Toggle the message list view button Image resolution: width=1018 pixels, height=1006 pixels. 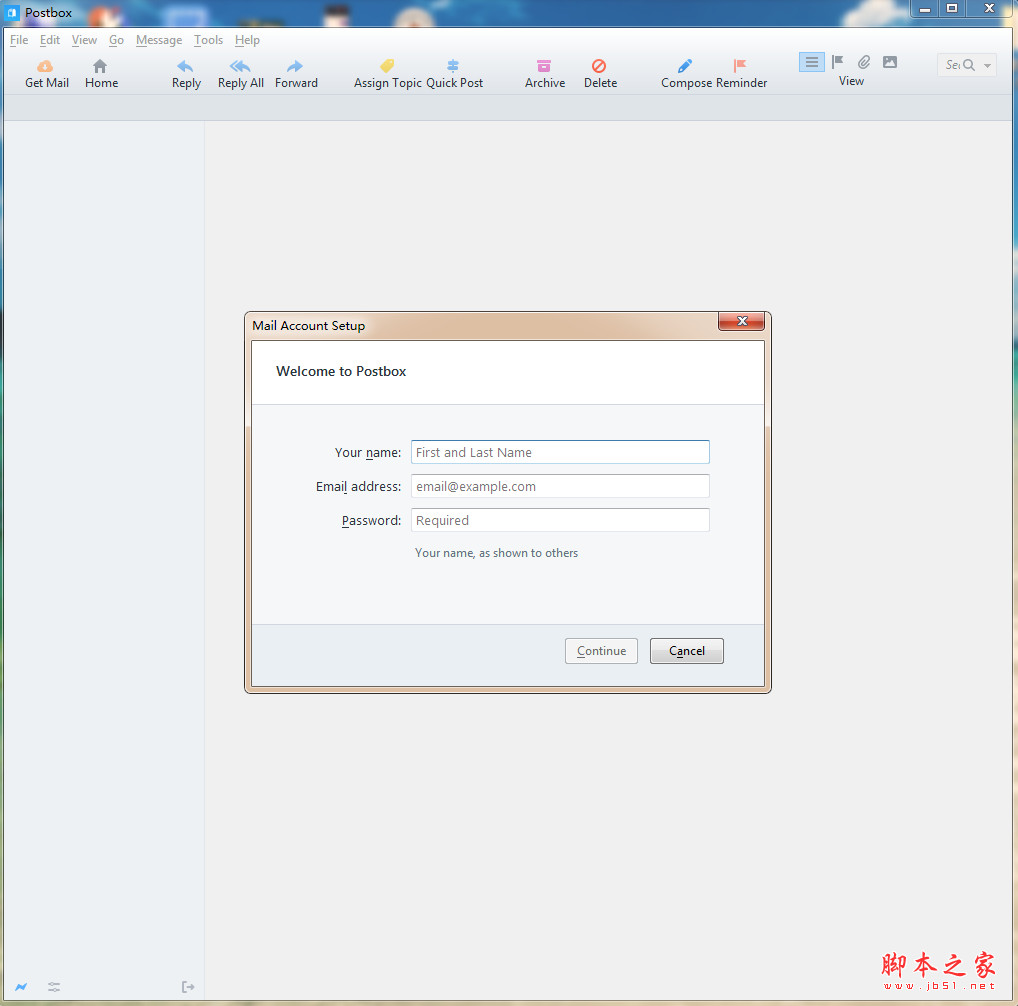tap(811, 62)
